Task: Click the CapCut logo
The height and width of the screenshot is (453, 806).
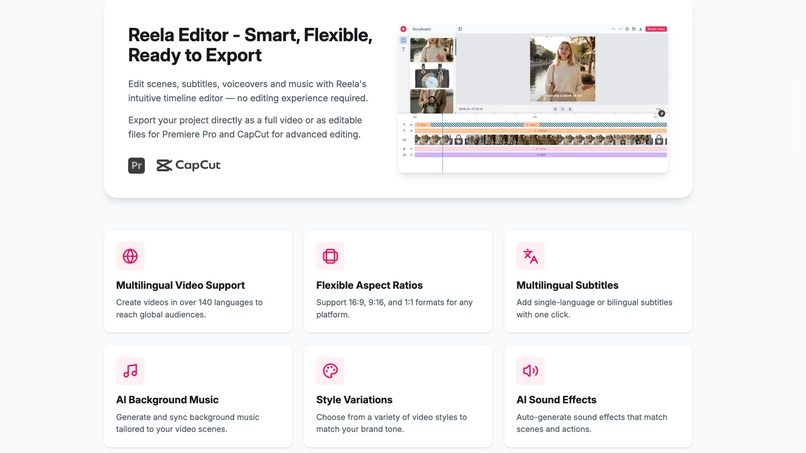Action: [x=189, y=165]
